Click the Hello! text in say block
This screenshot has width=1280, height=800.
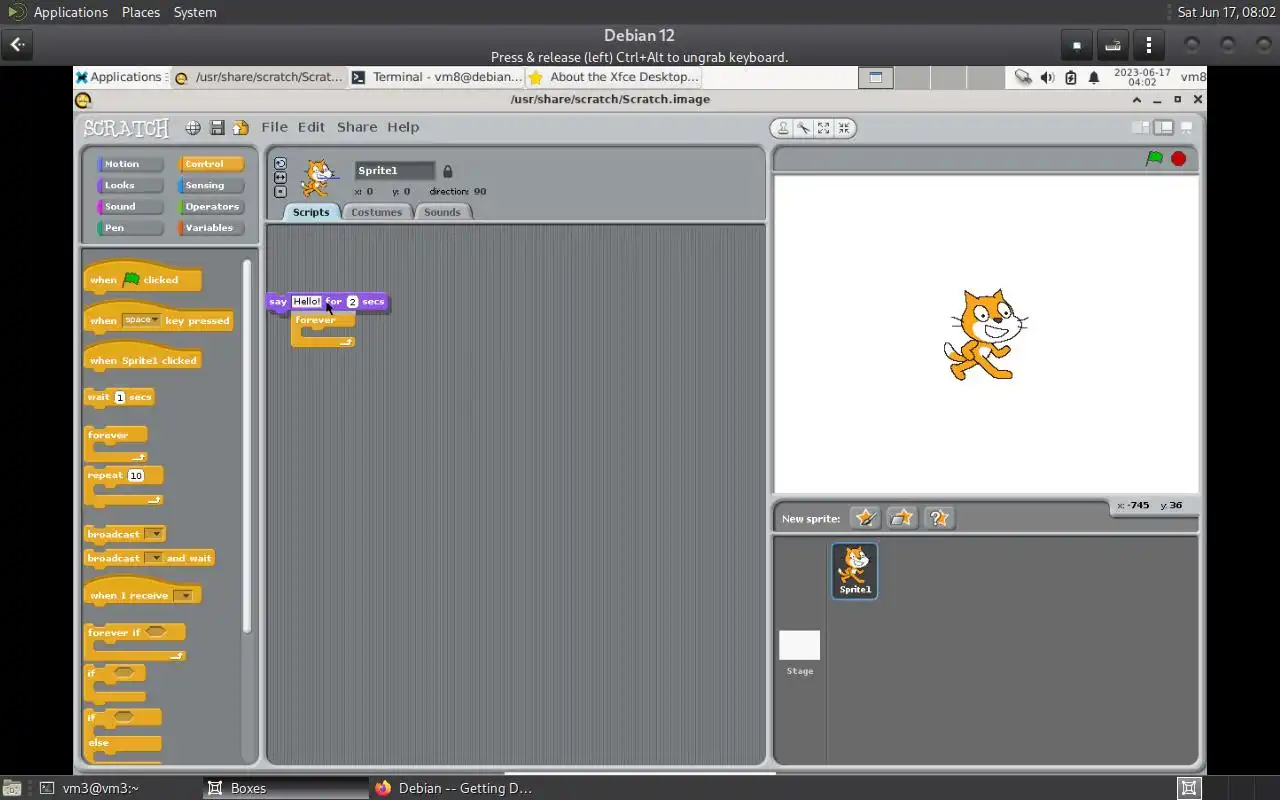point(307,301)
